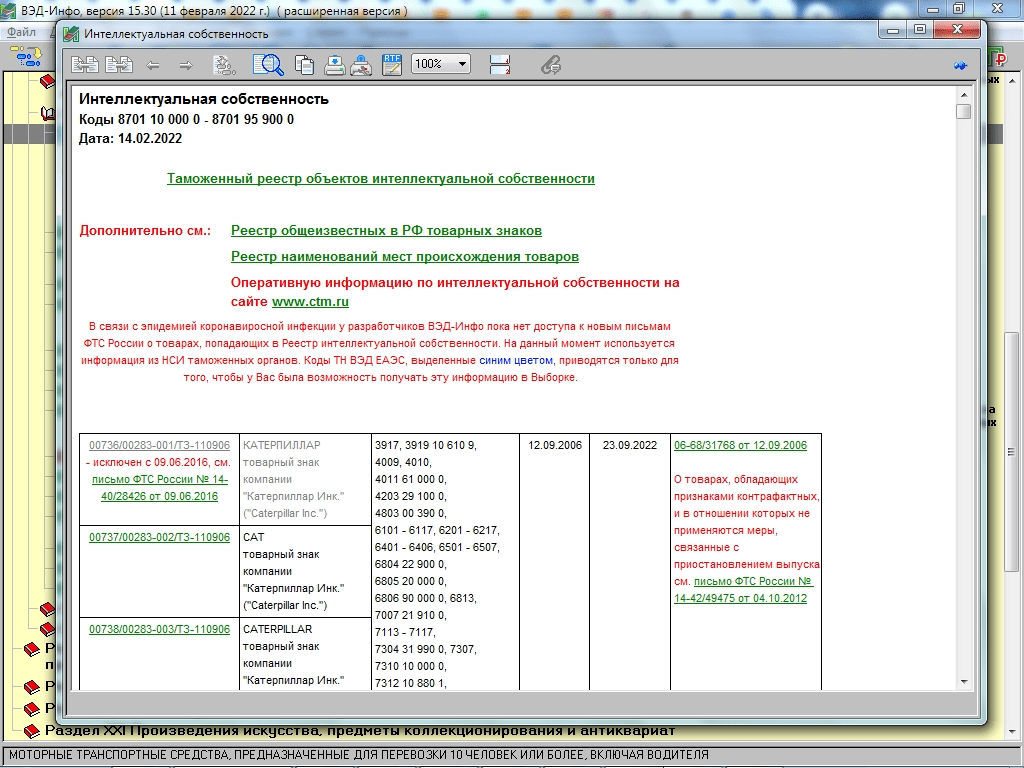Image resolution: width=1024 pixels, height=768 pixels.
Task: Click the Интеллектуальная собственность window icon
Action: click(71, 34)
